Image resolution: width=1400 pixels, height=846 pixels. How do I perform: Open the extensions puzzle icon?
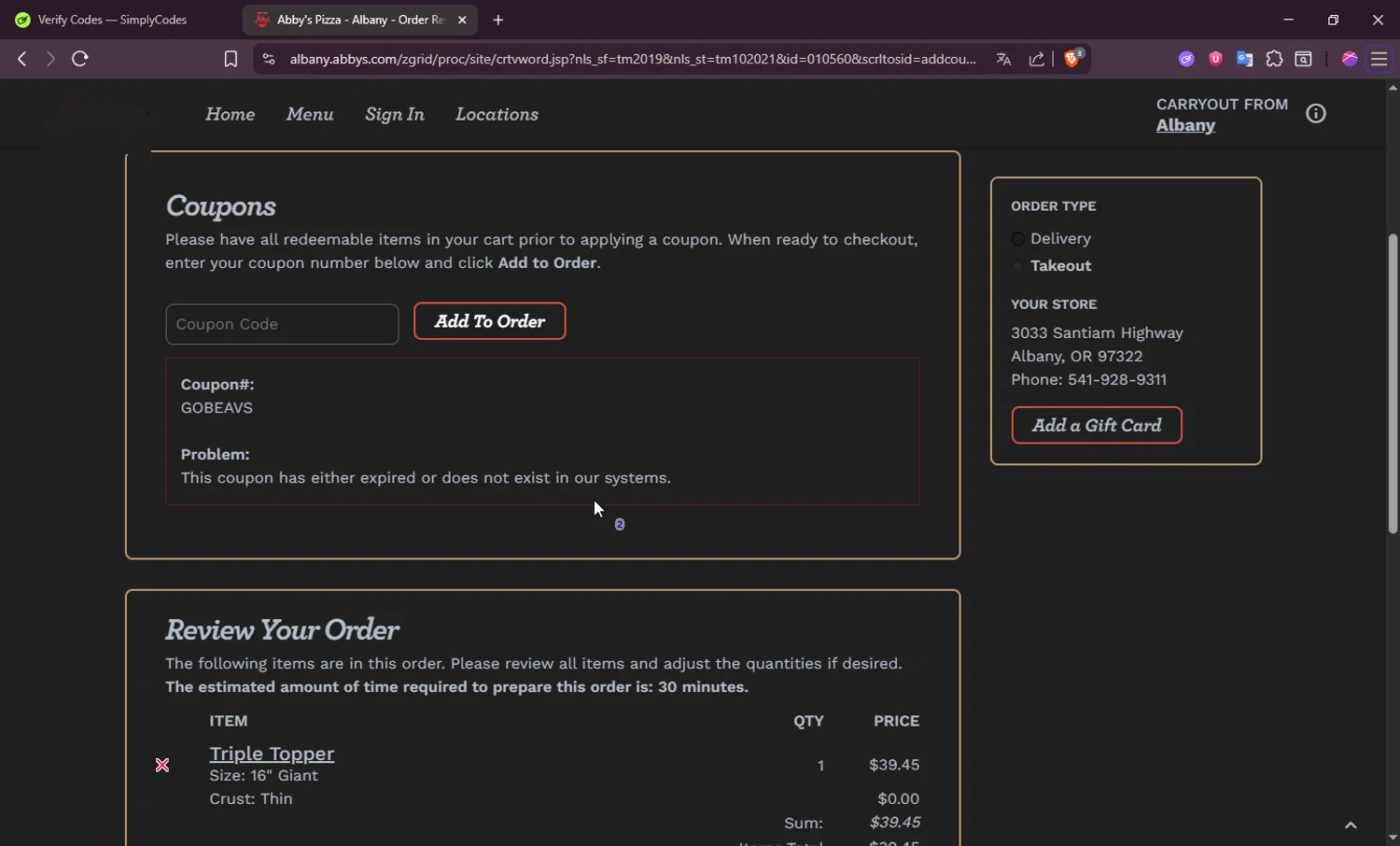pyautogui.click(x=1274, y=59)
